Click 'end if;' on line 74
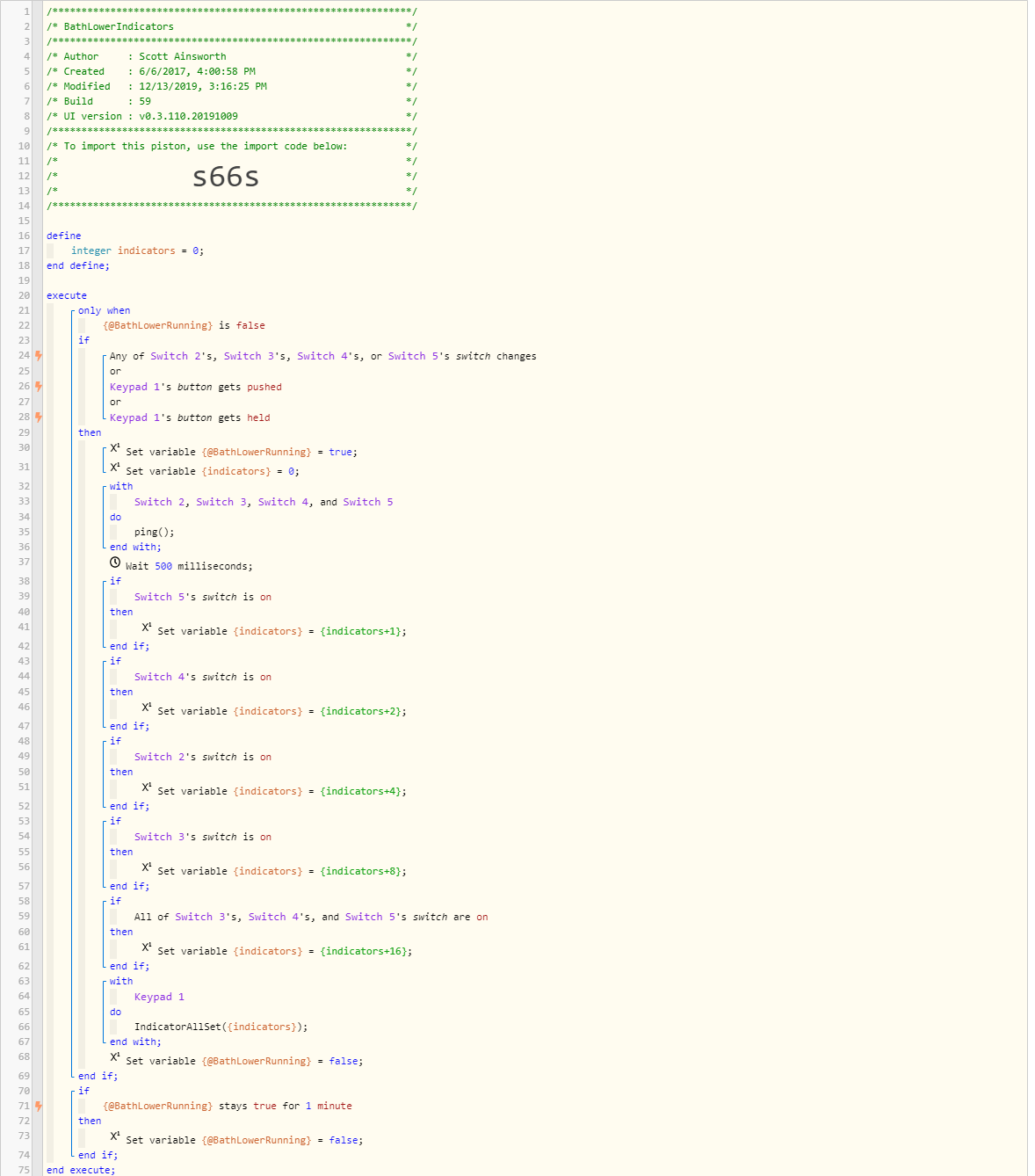The image size is (1035, 1176). [x=98, y=1155]
